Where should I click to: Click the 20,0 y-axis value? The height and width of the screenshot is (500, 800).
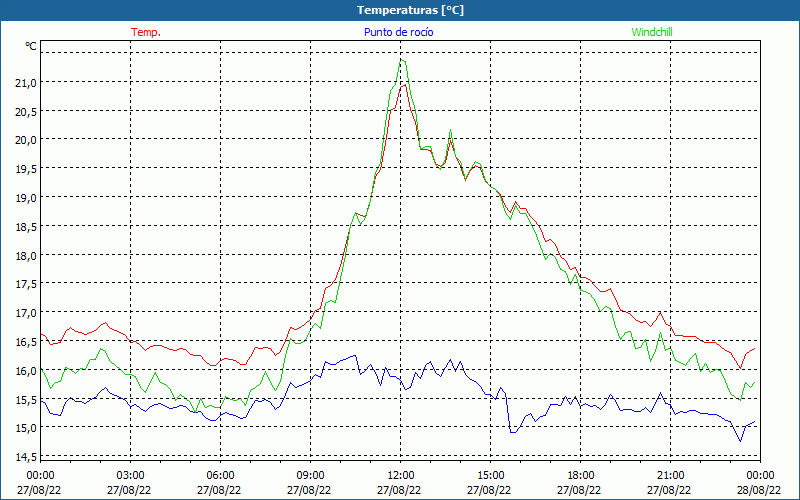click(x=27, y=140)
